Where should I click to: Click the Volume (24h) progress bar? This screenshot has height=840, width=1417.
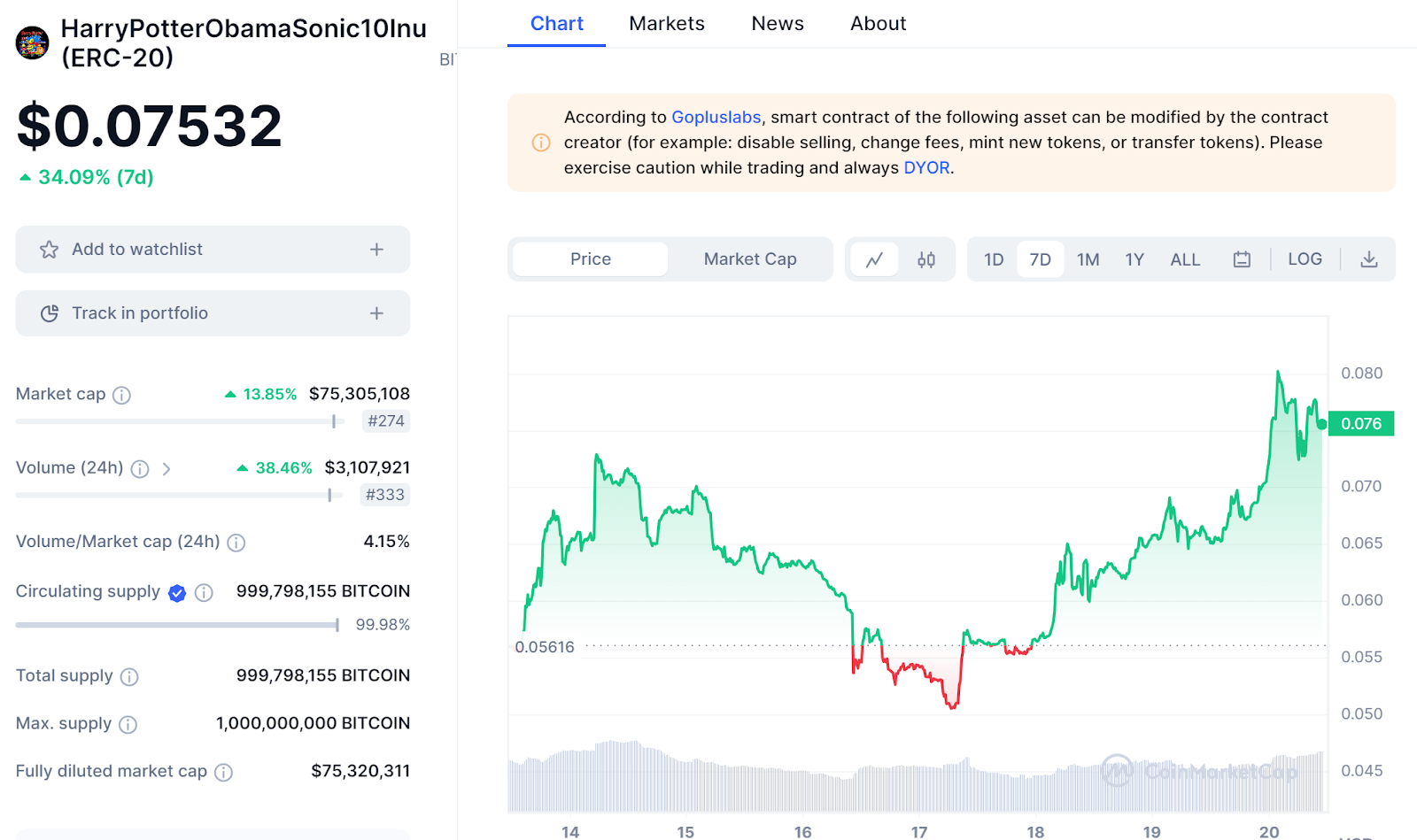click(x=180, y=495)
